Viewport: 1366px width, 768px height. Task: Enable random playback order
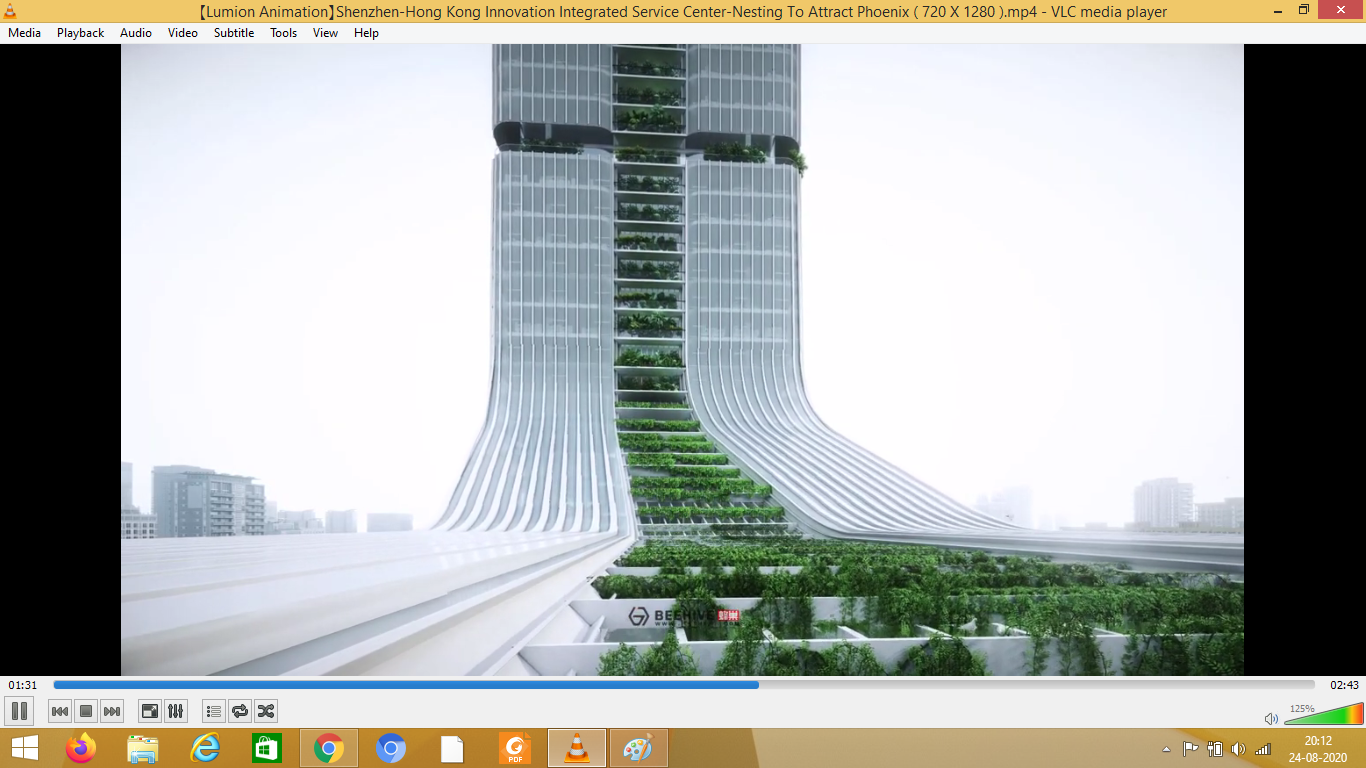pos(266,711)
